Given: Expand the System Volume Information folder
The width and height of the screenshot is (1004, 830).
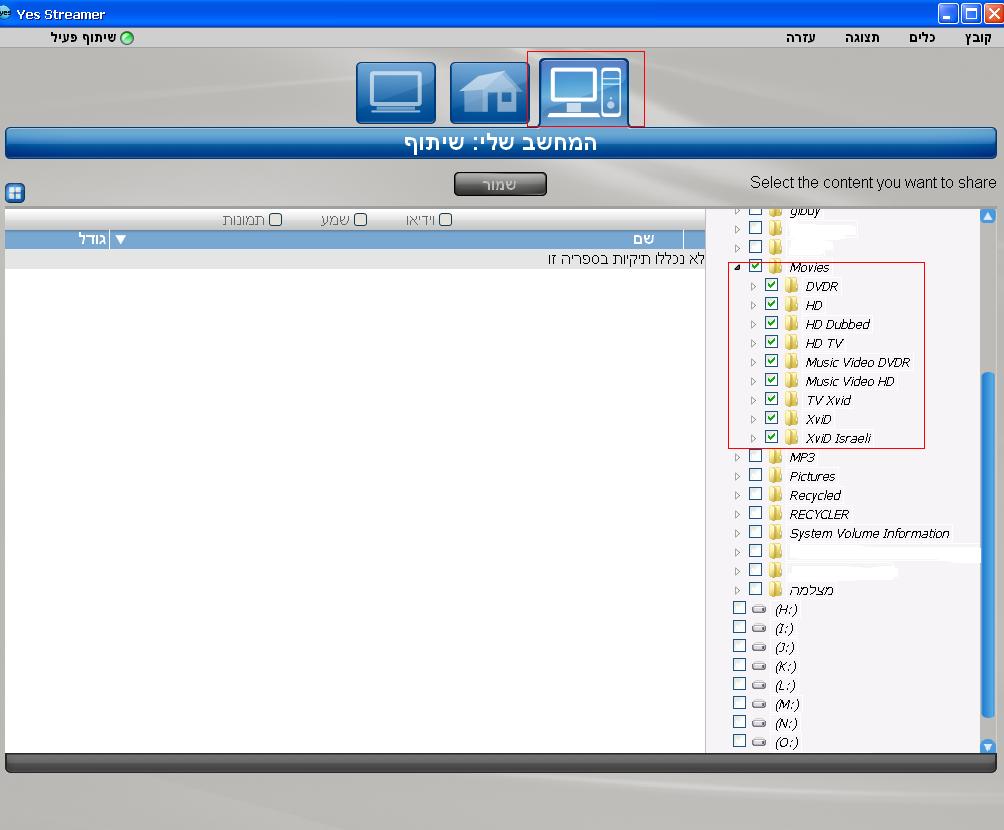Looking at the screenshot, I should click(x=737, y=533).
